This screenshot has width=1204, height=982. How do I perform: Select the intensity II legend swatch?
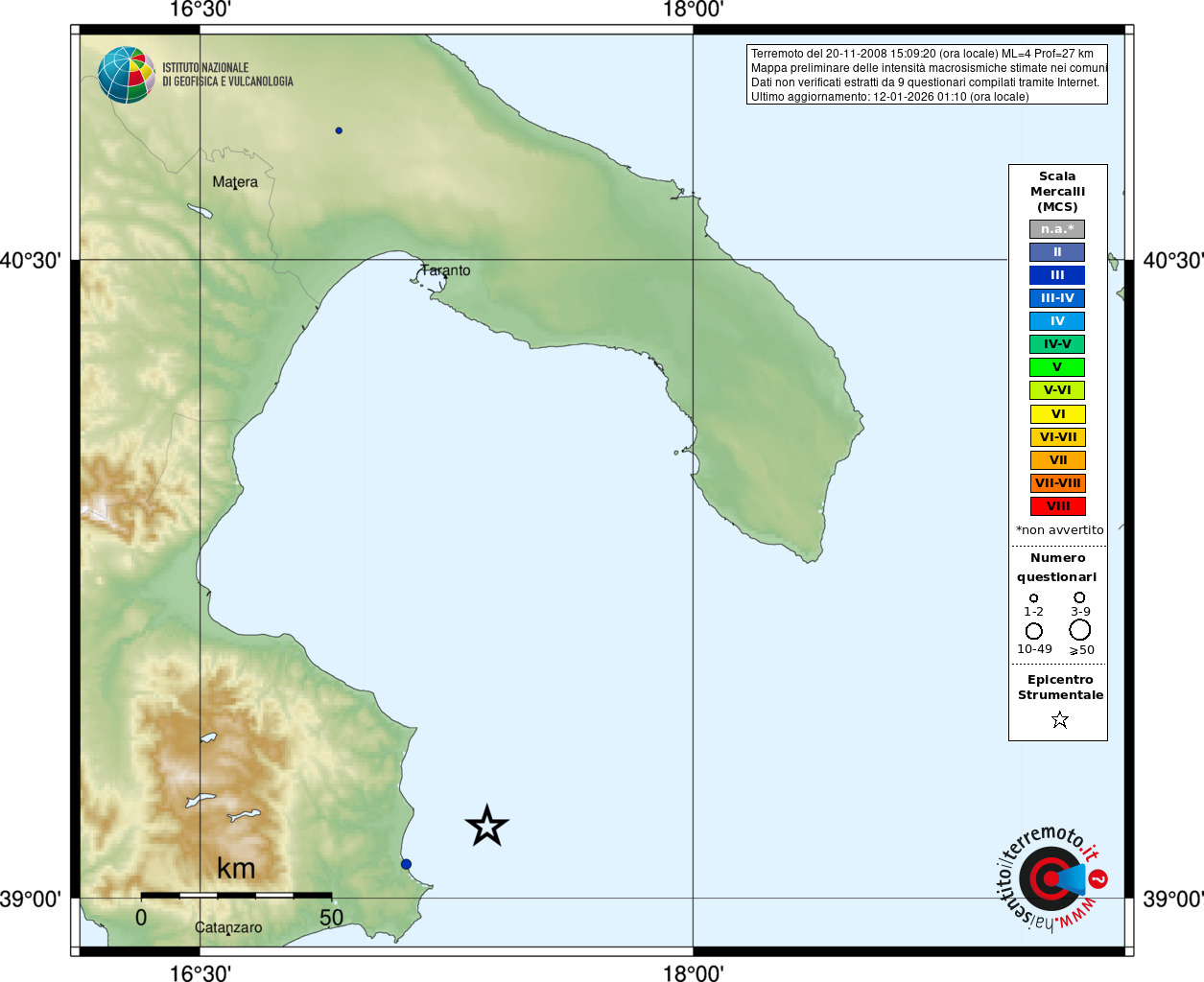tap(1057, 252)
